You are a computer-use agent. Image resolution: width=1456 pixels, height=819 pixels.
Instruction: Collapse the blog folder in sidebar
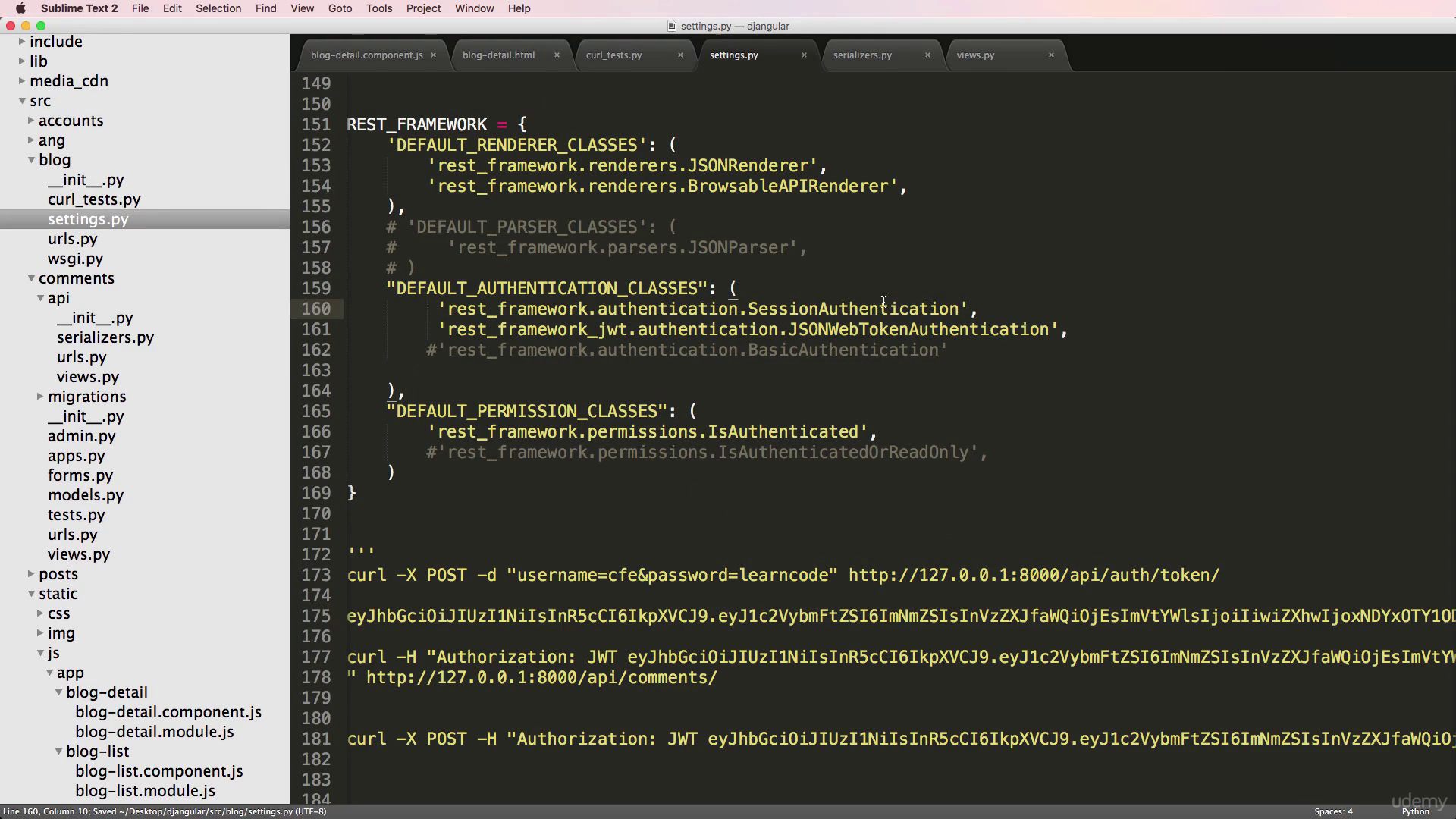32,160
